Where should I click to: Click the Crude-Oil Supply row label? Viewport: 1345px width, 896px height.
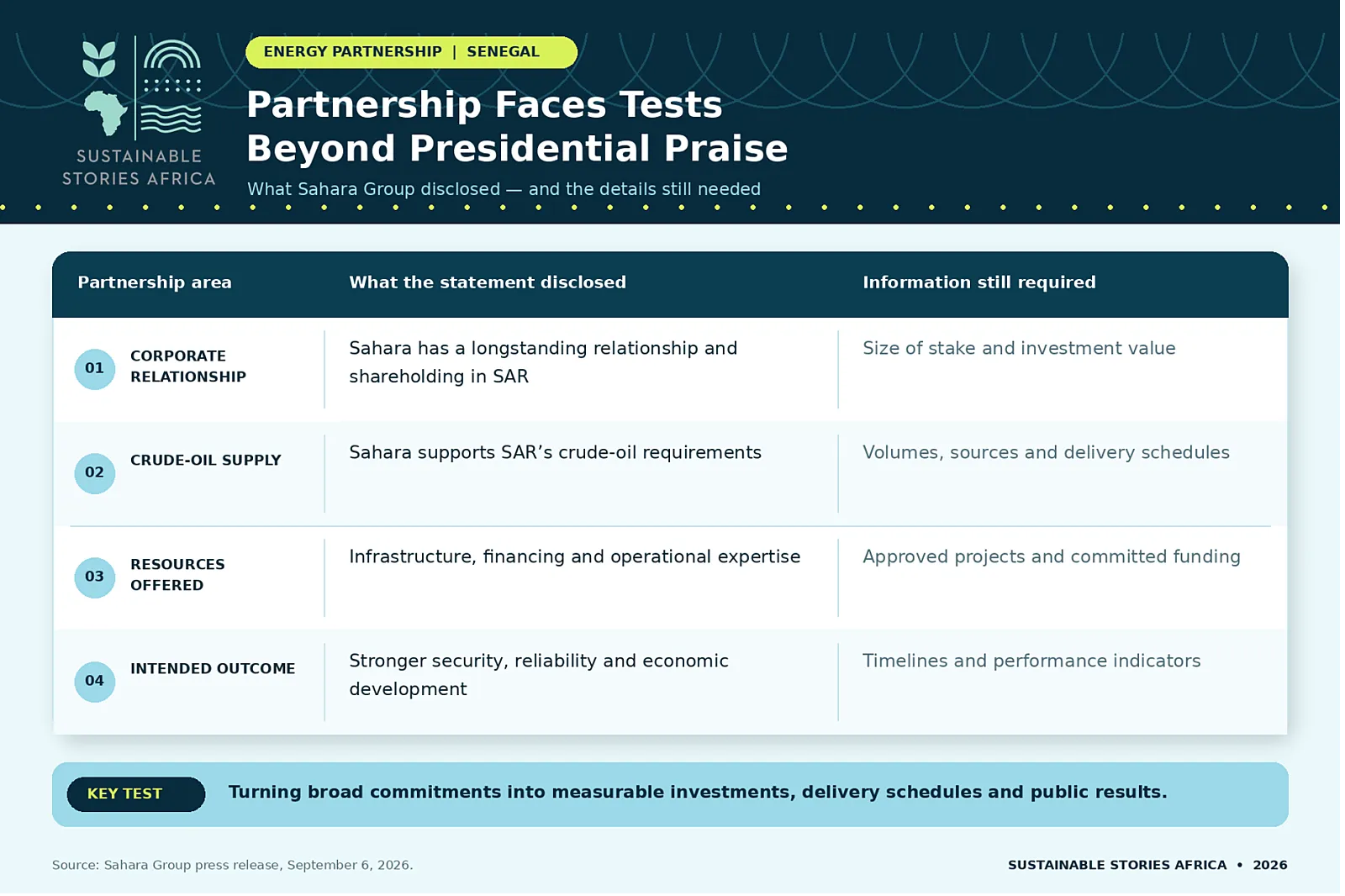pos(206,461)
